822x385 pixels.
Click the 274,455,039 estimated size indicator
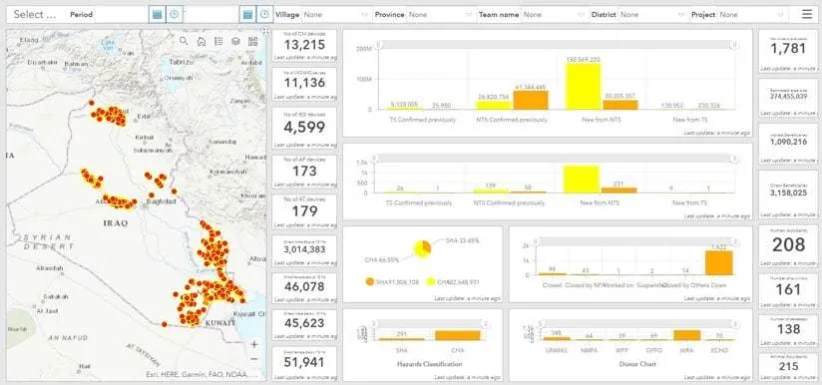click(788, 98)
